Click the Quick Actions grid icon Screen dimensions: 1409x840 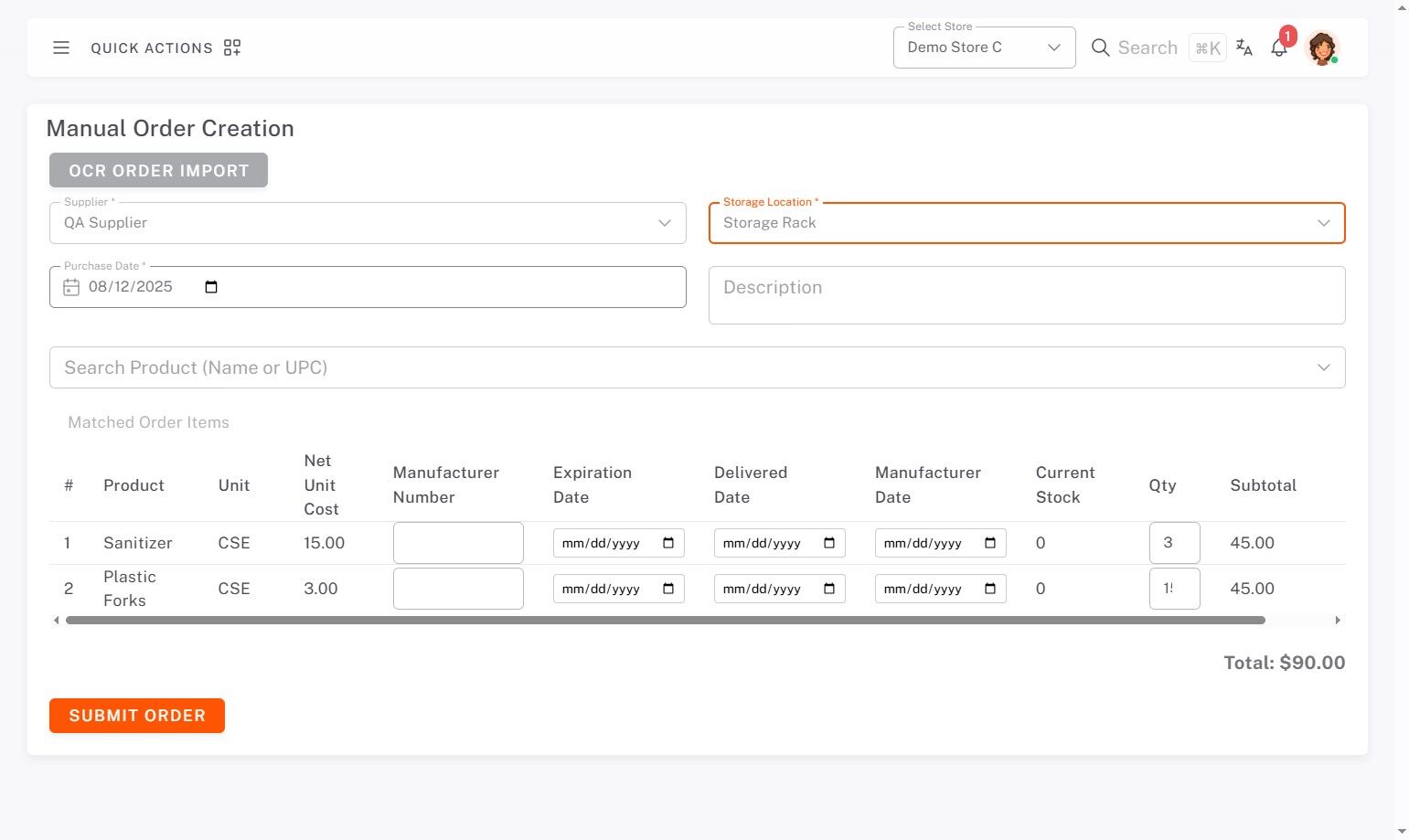[x=232, y=48]
